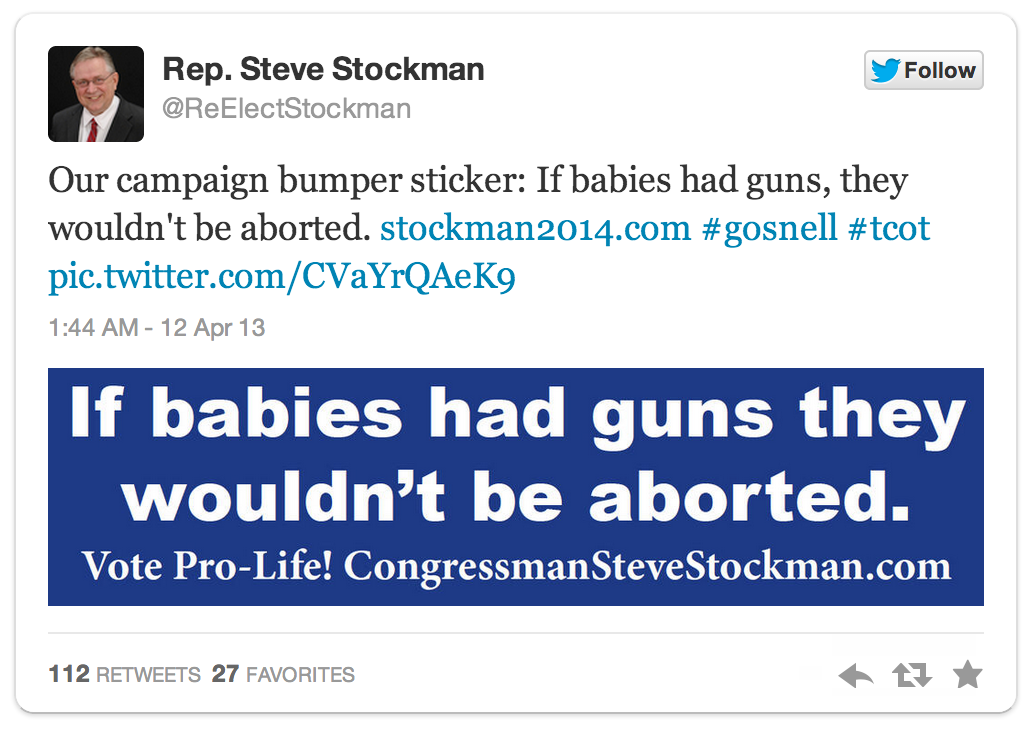Open the pic.twitter.com/CVaYrQAeK9 link
Image resolution: width=1032 pixels, height=730 pixels.
point(282,276)
